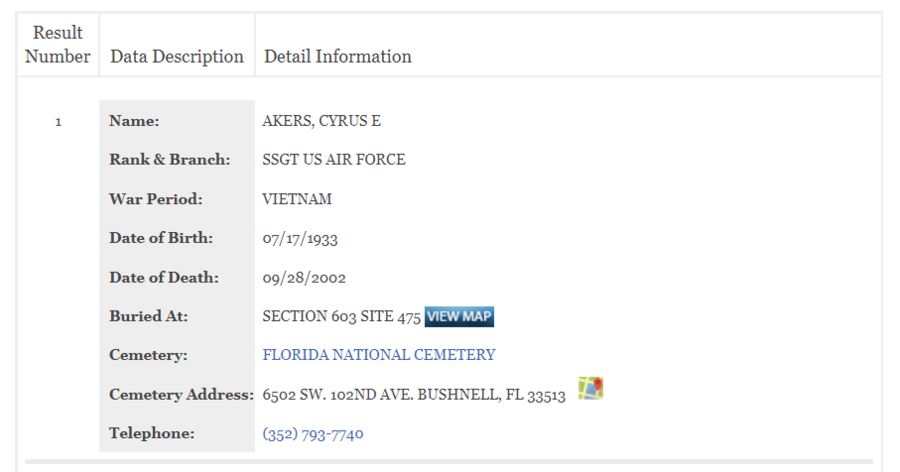Click the Buried At: label
The image size is (900, 472).
coord(149,316)
